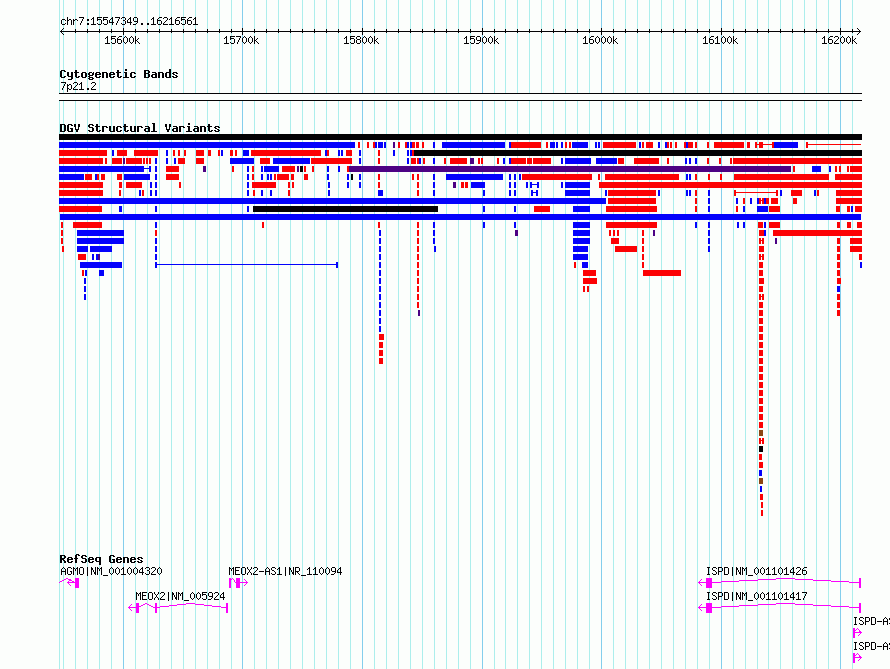Viewport: 890px width, 669px height.
Task: Click the black square in the tall variant column
Action: click(x=761, y=449)
